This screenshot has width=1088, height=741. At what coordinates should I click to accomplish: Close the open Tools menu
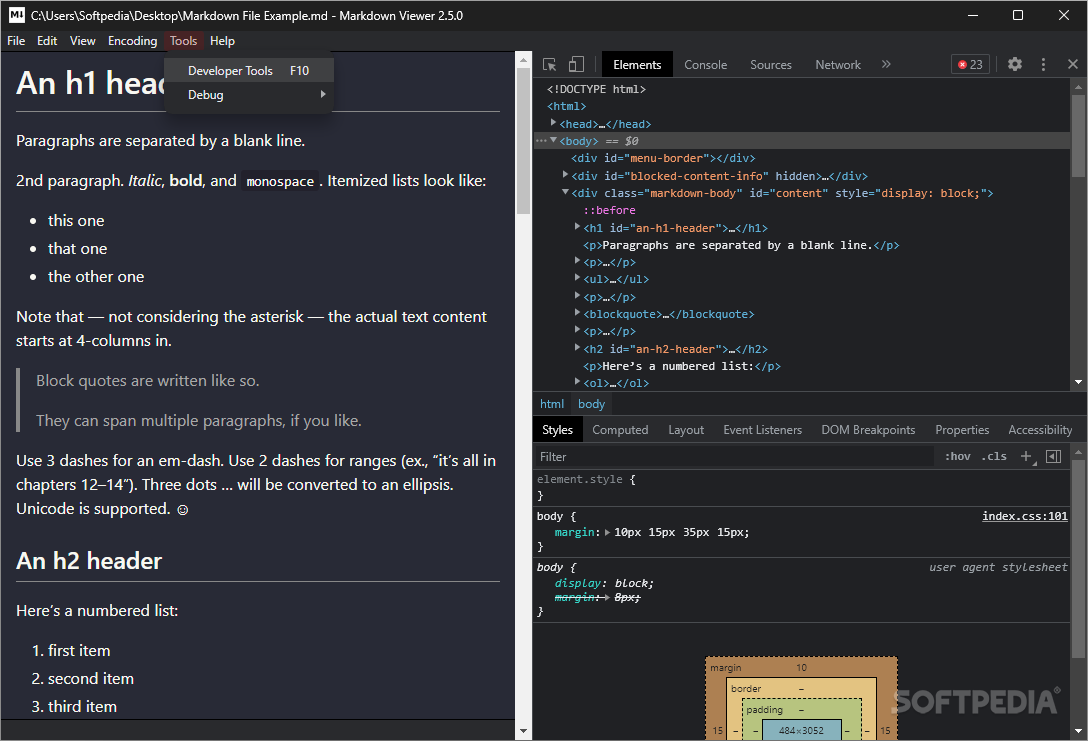pyautogui.click(x=184, y=41)
